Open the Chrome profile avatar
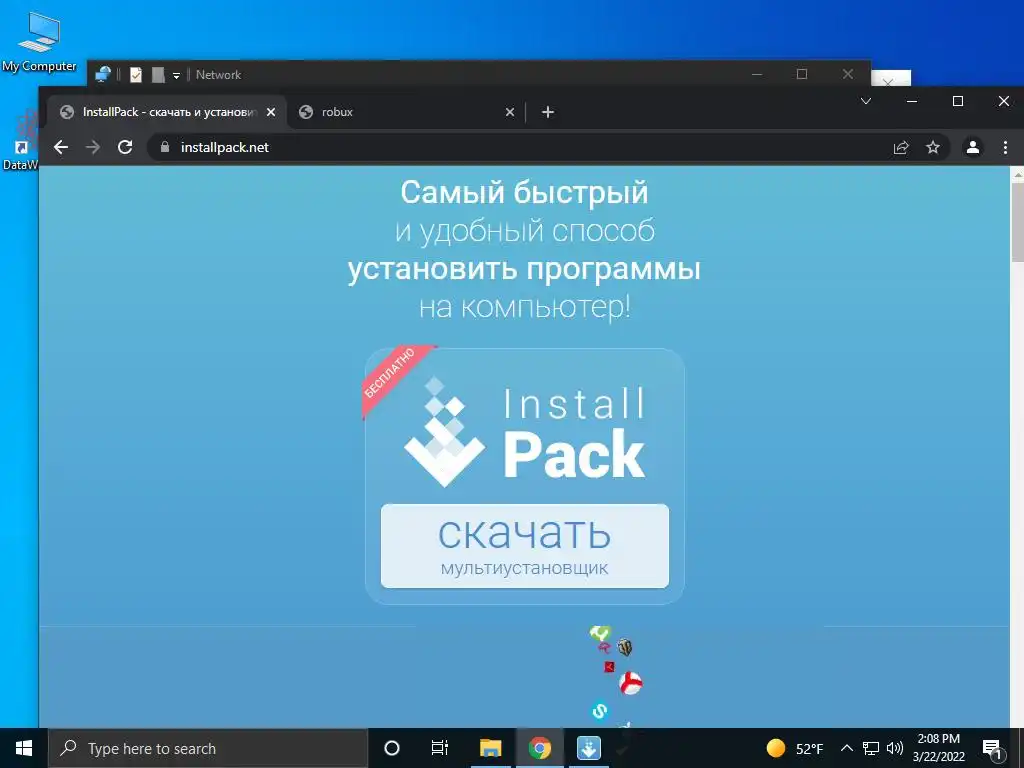1024x768 pixels. point(972,148)
